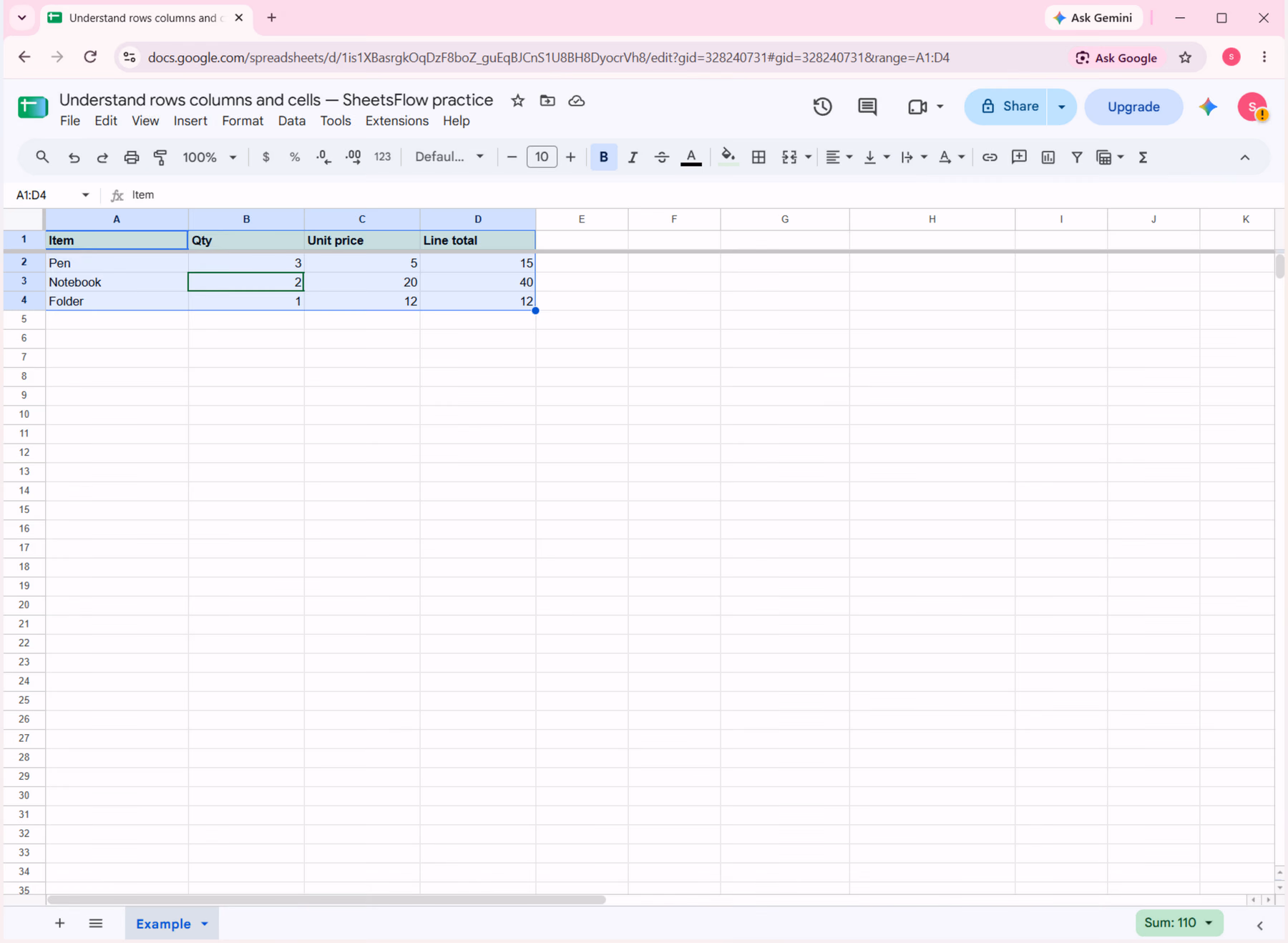Screen dimensions: 1288x943
Task: Expand the name box A1:D4 dropdown
Action: [85, 195]
